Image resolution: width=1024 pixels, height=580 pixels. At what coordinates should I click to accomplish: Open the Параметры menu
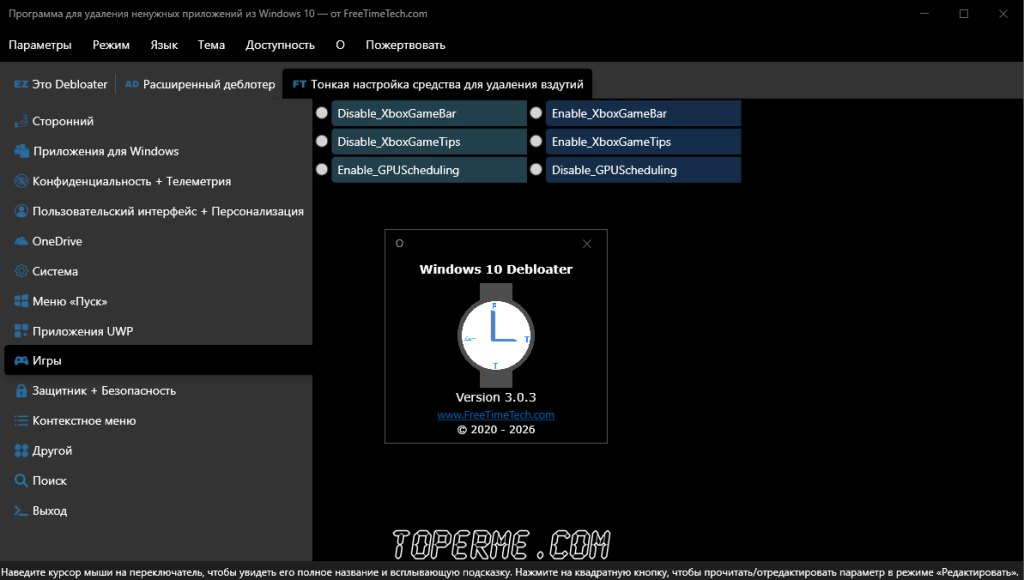[x=40, y=45]
